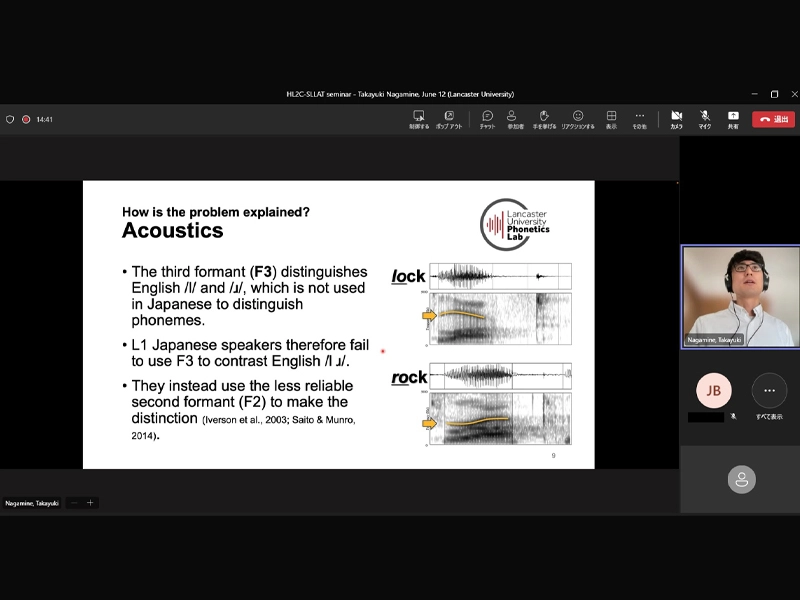Click the red leave (退出) button
800x600 pixels.
coord(773,119)
